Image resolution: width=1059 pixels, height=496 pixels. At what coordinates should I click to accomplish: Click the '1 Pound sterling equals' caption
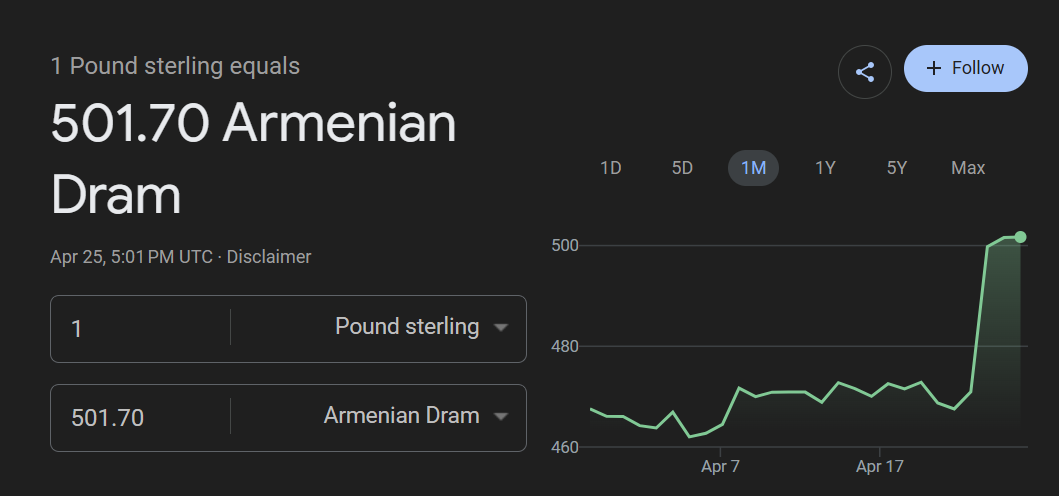[x=175, y=66]
